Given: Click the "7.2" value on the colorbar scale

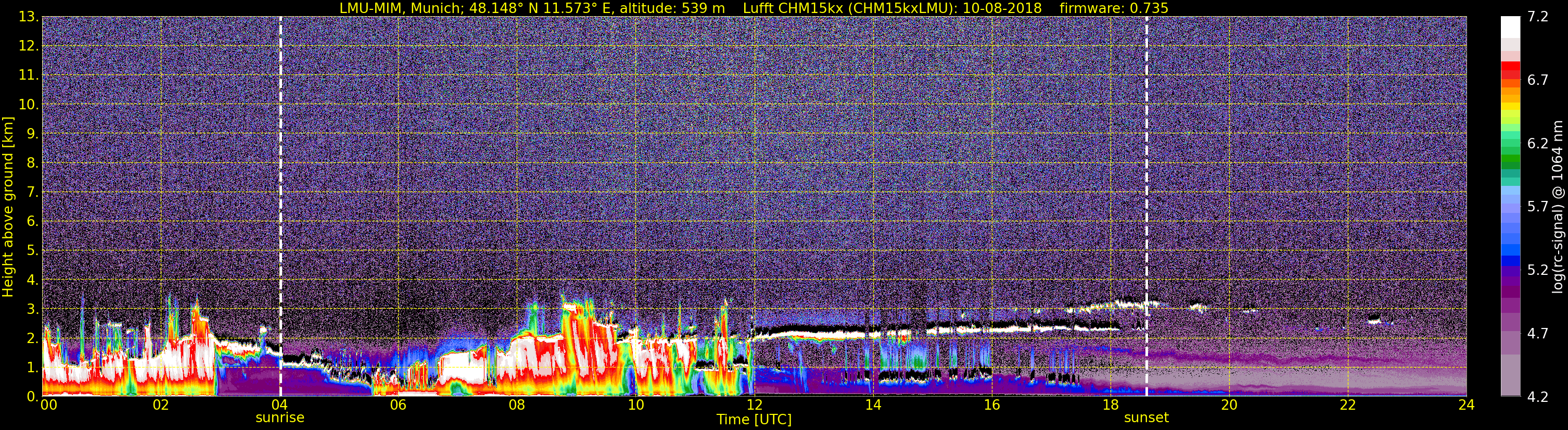Looking at the screenshot, I should tap(1538, 17).
